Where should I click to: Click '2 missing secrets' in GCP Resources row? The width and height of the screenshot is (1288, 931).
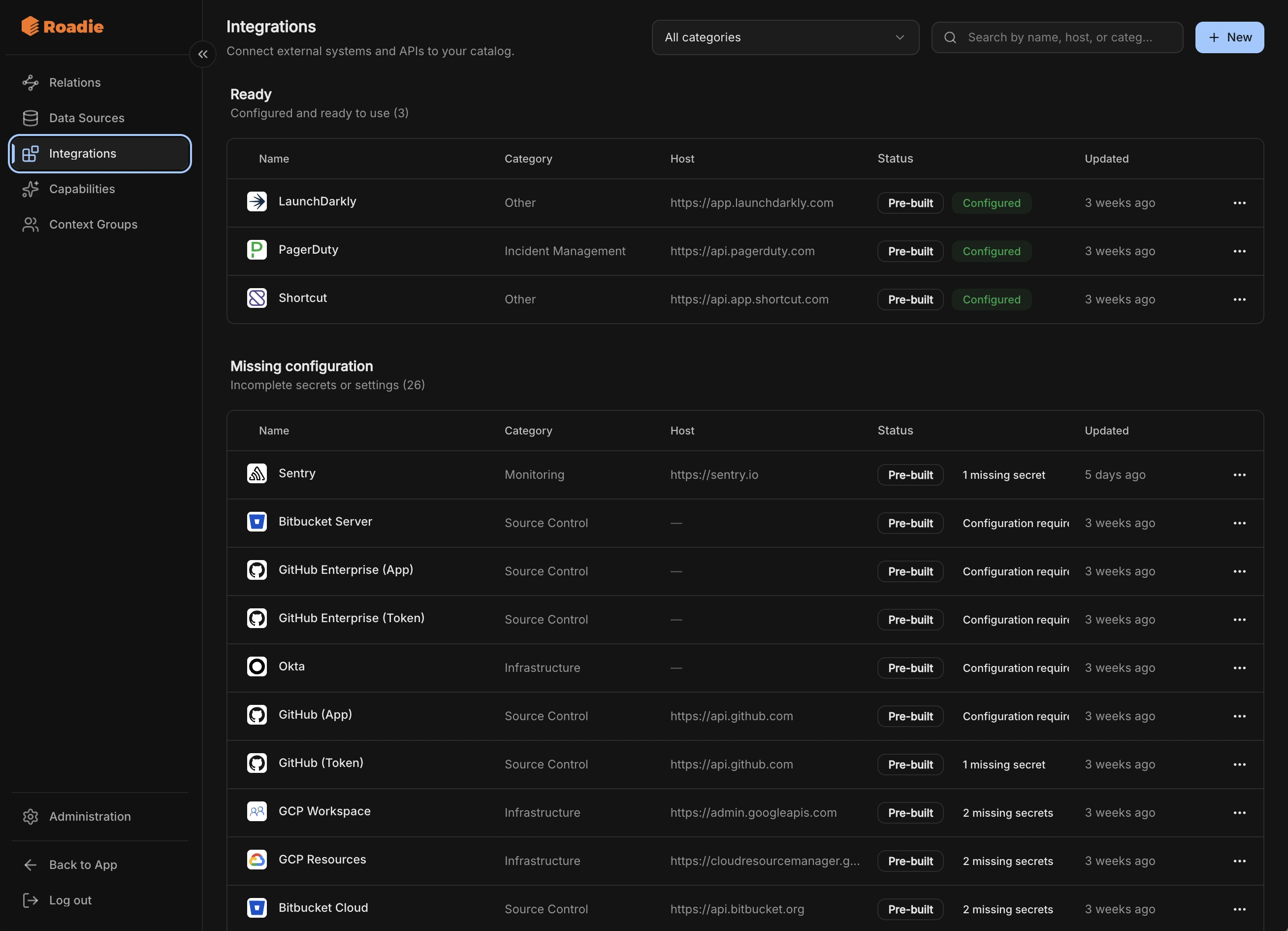coord(1007,861)
